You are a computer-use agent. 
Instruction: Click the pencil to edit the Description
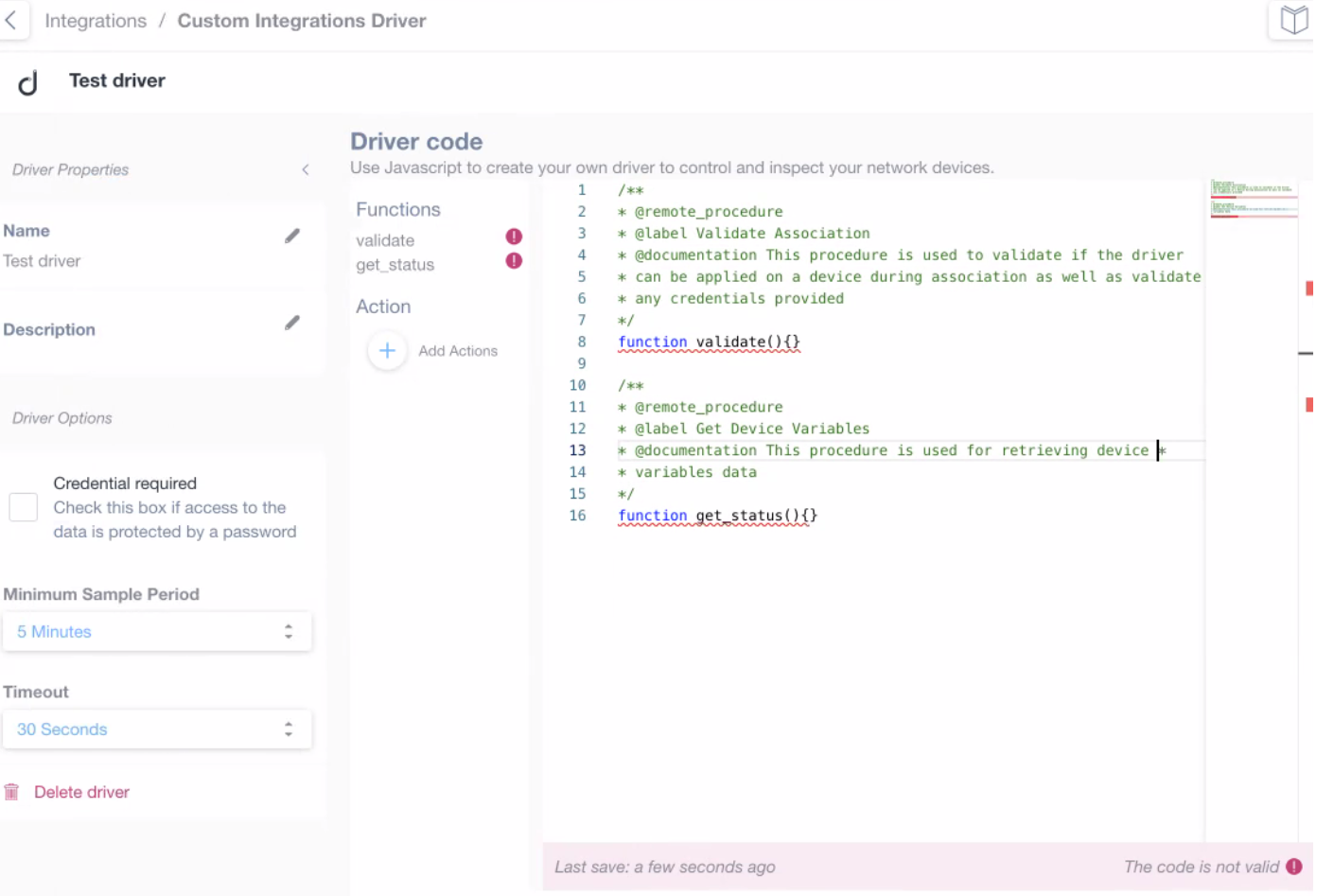click(x=291, y=324)
